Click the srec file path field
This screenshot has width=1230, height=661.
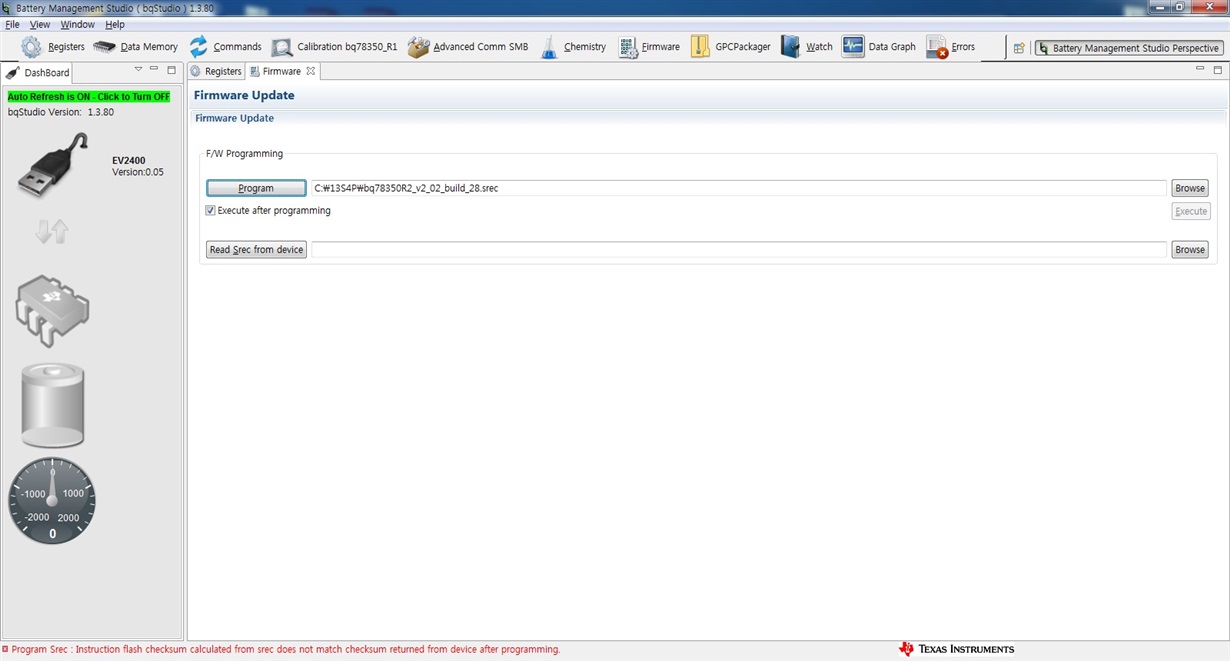click(x=739, y=188)
